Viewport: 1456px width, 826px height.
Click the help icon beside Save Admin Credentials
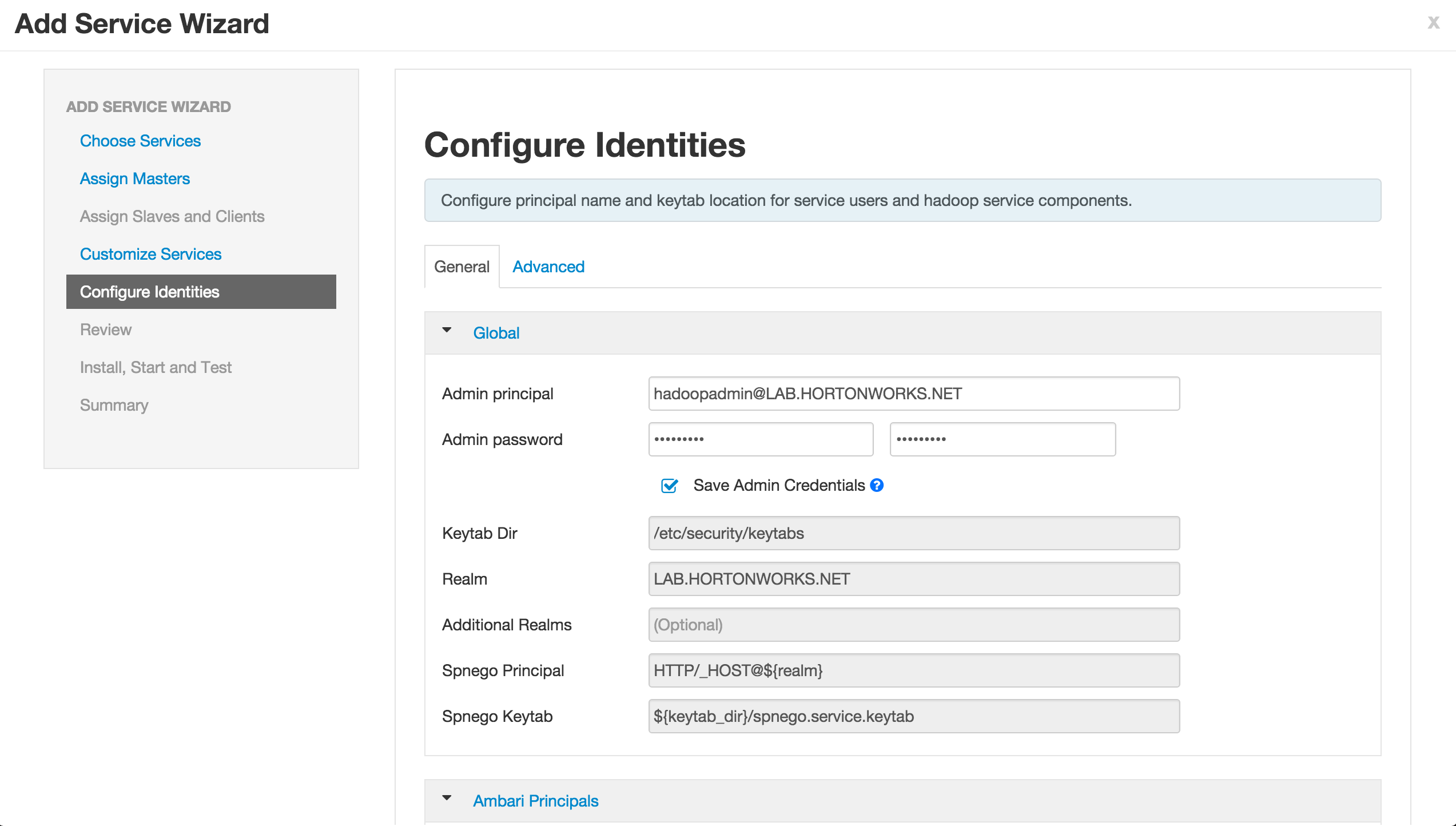877,485
